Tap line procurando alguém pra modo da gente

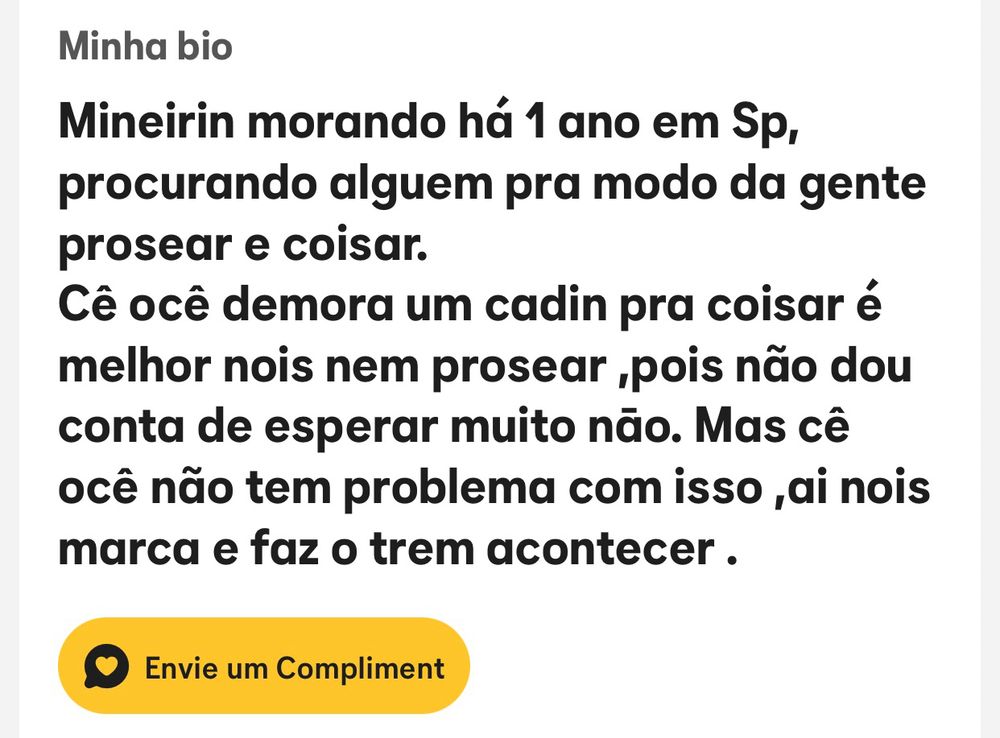(x=492, y=187)
